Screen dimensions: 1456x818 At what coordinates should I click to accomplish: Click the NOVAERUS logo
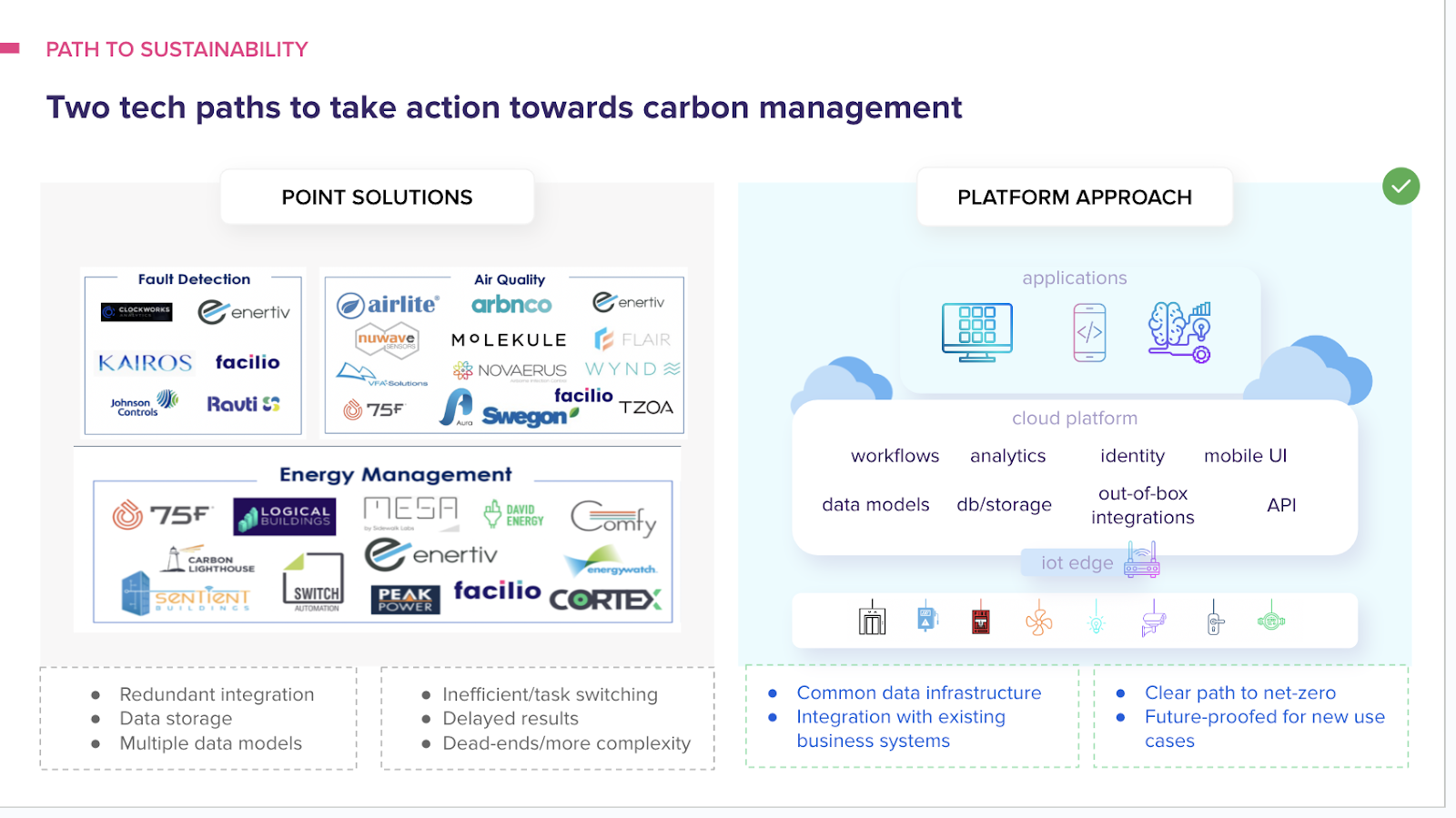[510, 370]
